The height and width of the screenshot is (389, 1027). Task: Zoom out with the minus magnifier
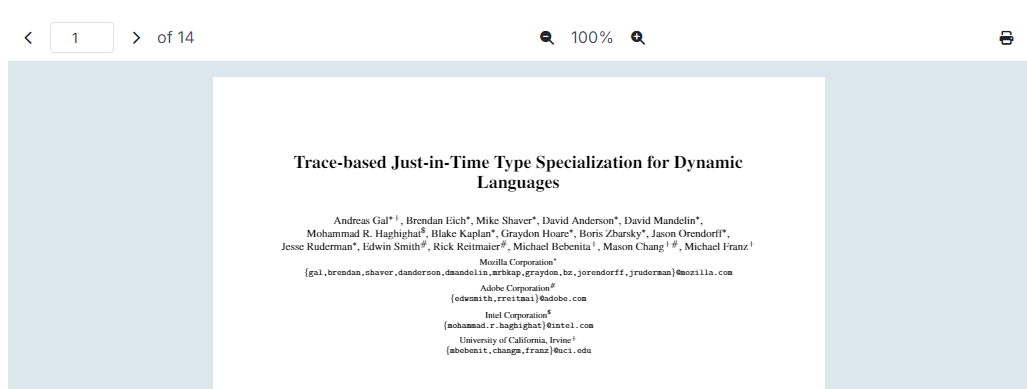547,38
